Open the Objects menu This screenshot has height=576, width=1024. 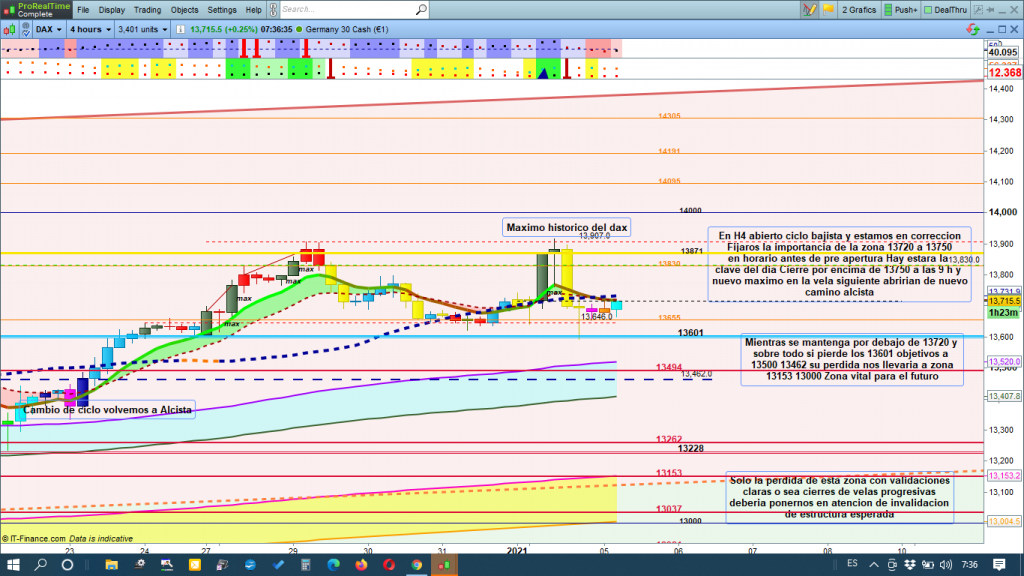pos(184,10)
